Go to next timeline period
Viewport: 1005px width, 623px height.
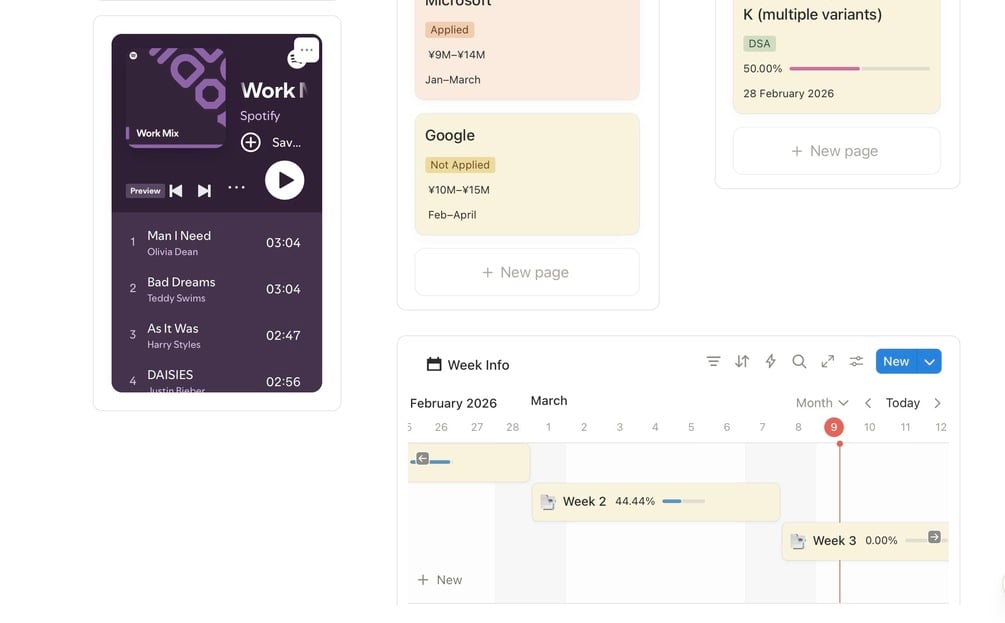coord(938,403)
